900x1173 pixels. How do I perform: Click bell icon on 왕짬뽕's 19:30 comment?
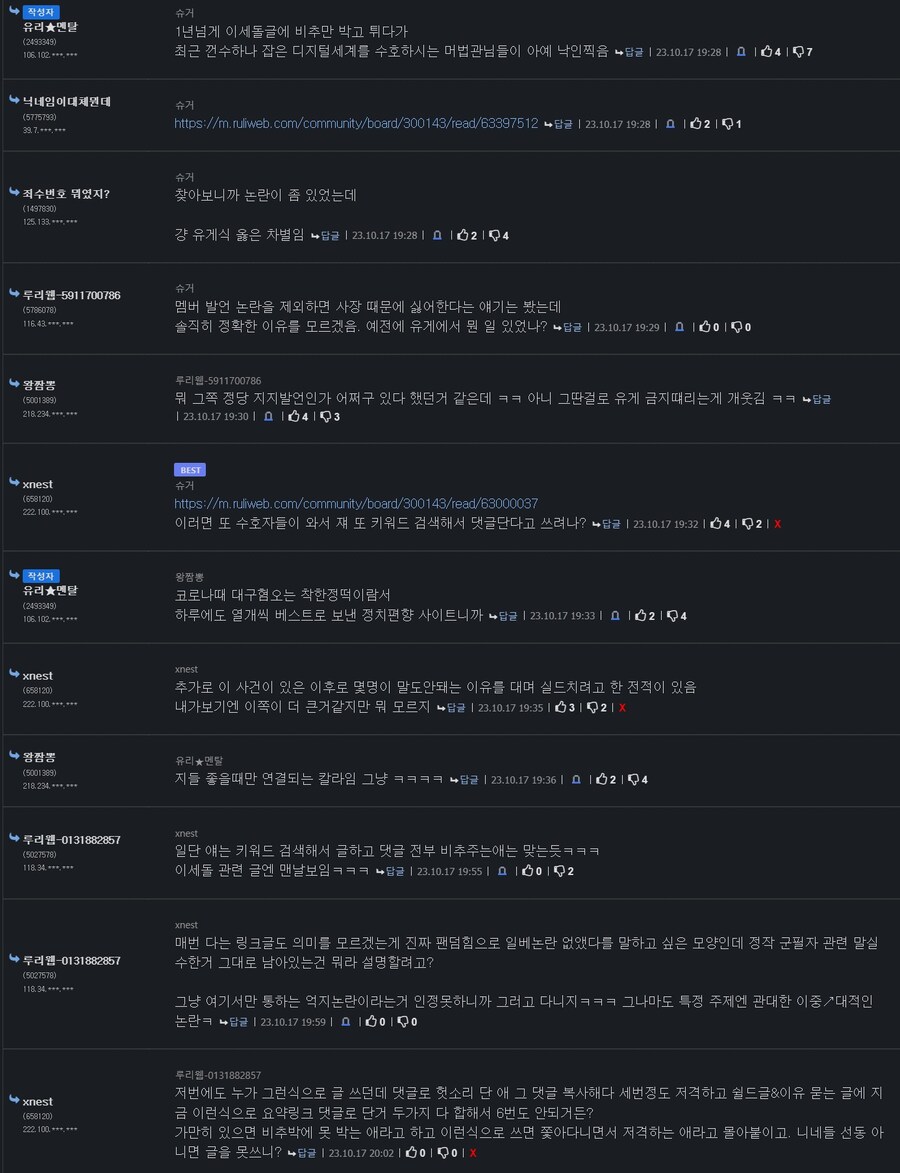[x=268, y=416]
